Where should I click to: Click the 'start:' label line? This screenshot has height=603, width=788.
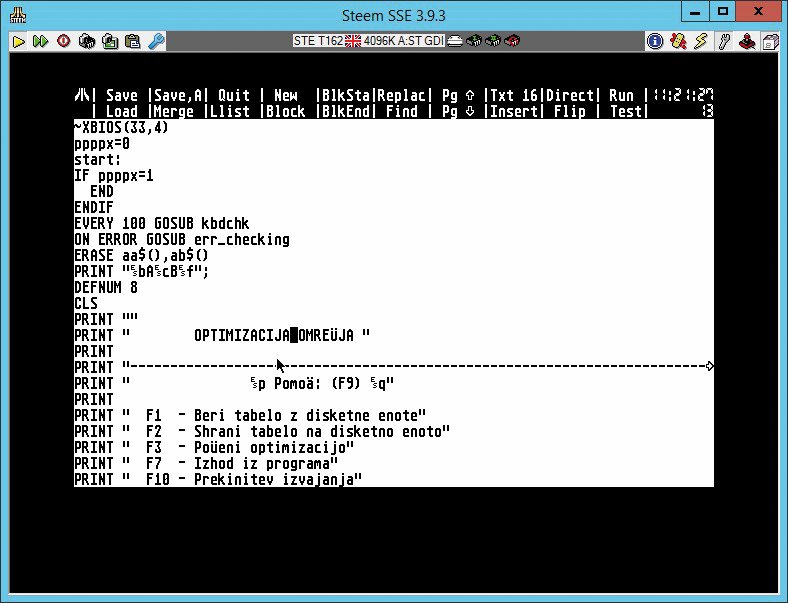pyautogui.click(x=98, y=159)
